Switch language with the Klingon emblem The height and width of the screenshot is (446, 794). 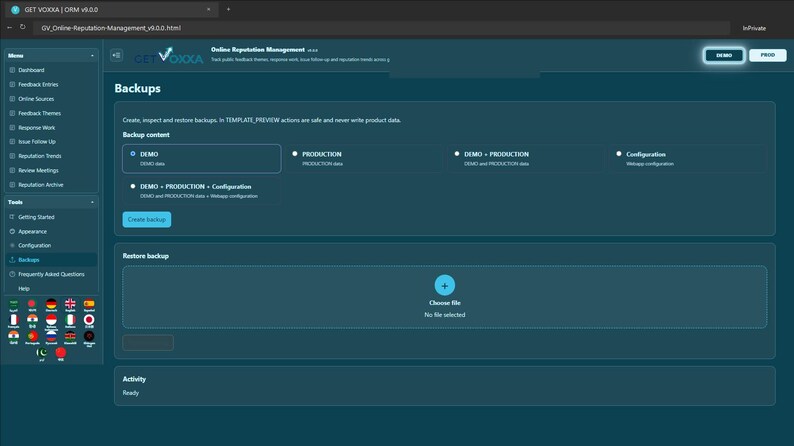(x=89, y=337)
